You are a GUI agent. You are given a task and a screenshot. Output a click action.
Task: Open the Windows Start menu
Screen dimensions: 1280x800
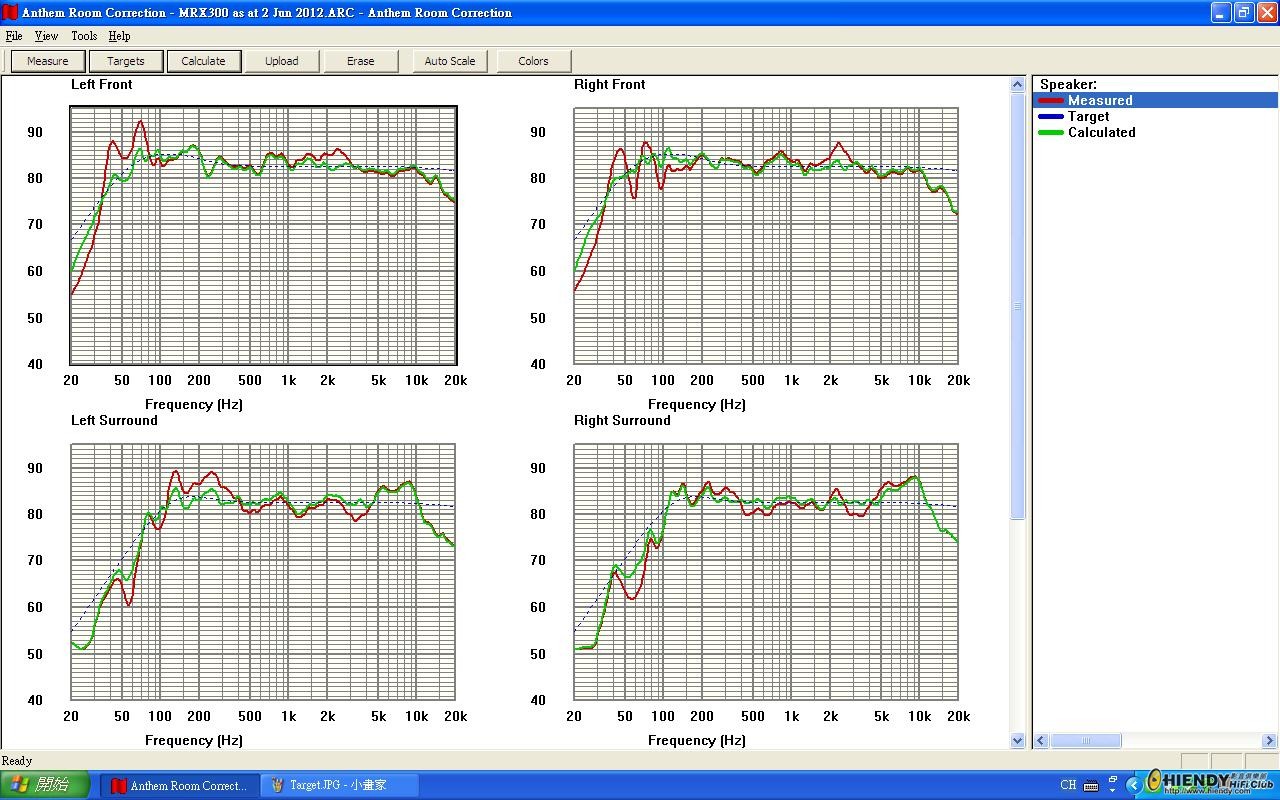click(45, 785)
